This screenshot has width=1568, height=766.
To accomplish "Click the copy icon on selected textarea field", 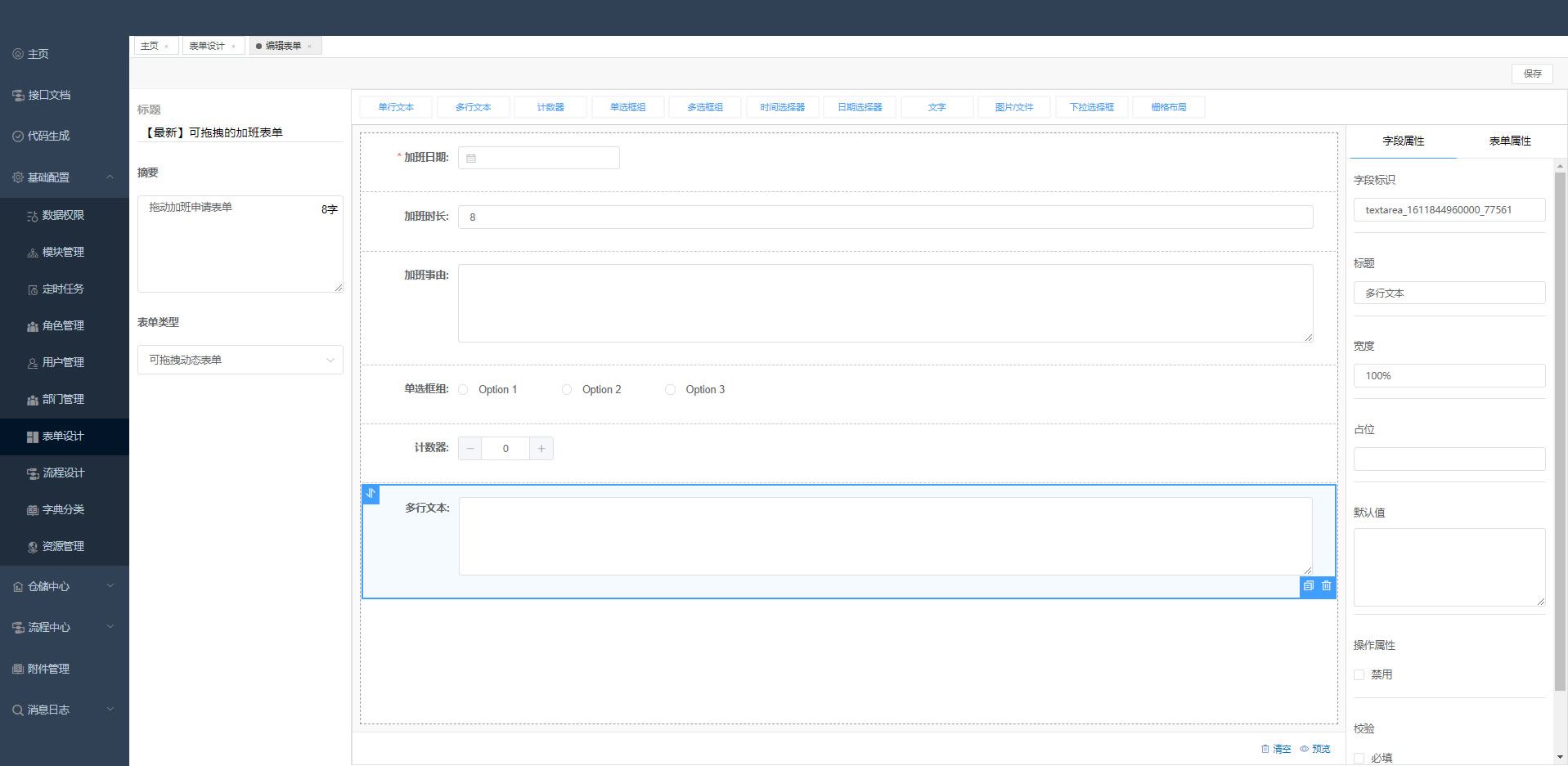I will click(1309, 586).
